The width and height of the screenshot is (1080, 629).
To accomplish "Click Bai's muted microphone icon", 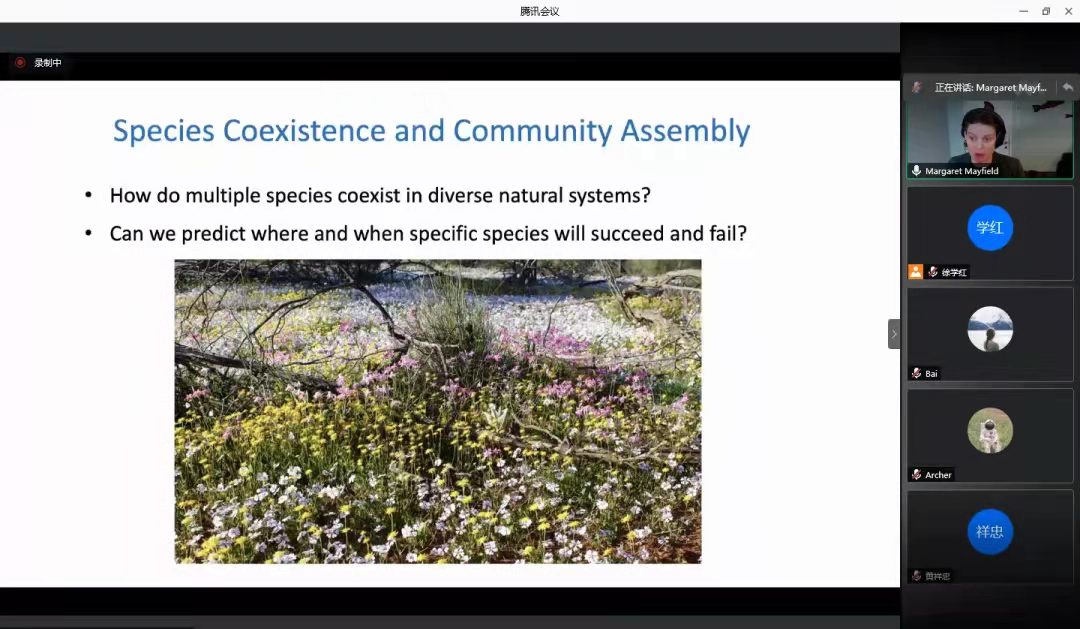I will 916,373.
